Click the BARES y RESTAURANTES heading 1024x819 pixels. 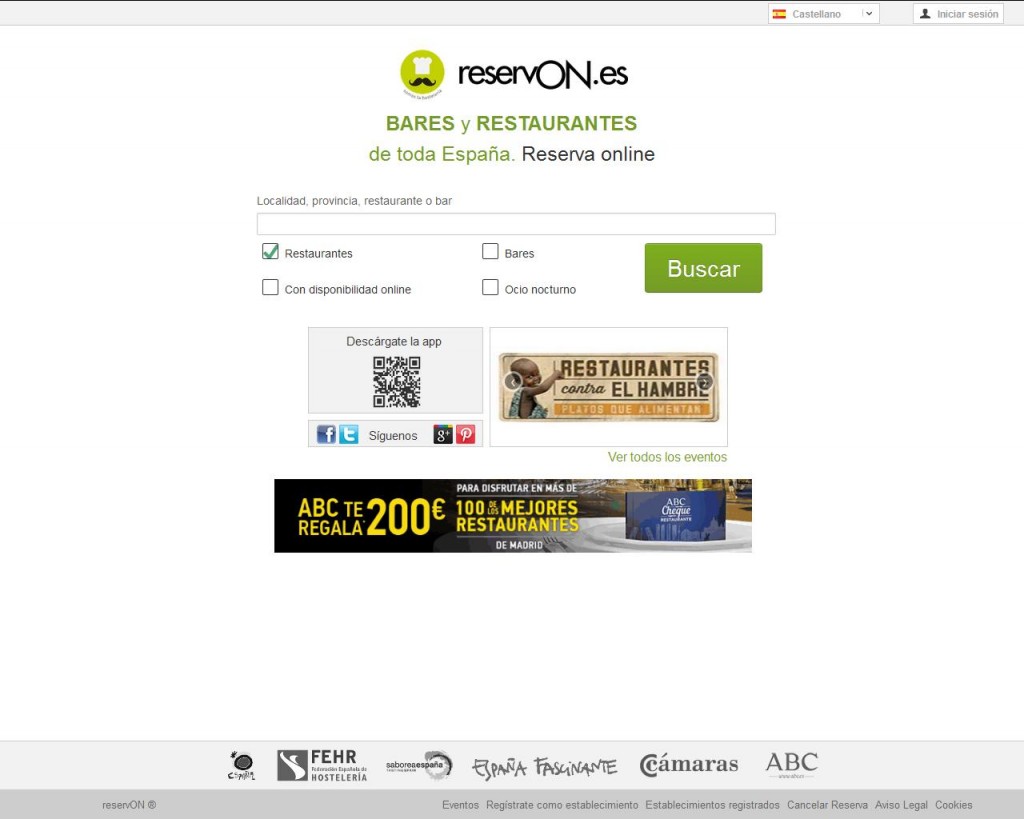(511, 123)
